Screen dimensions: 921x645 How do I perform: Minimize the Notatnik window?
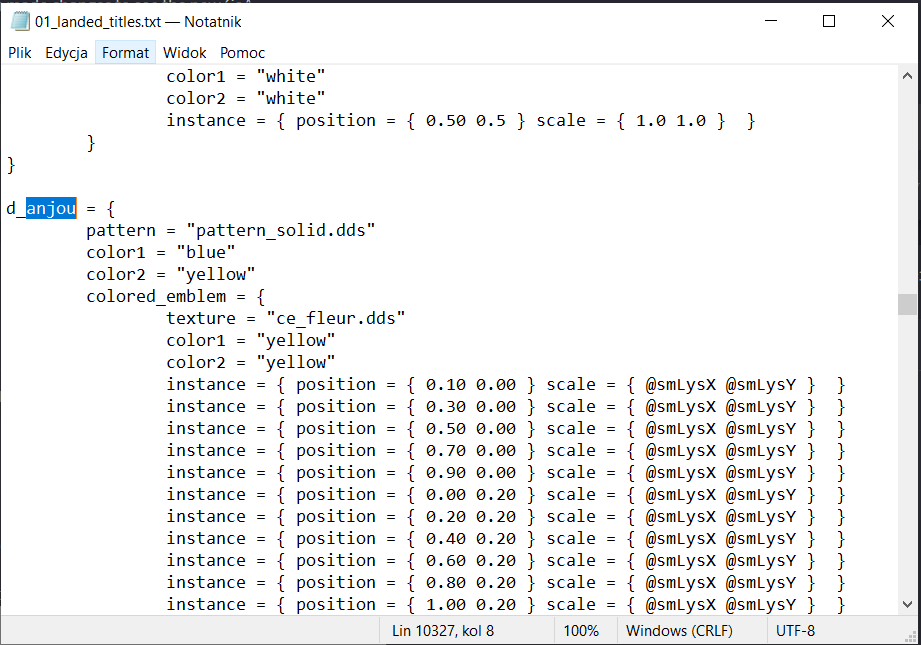771,21
